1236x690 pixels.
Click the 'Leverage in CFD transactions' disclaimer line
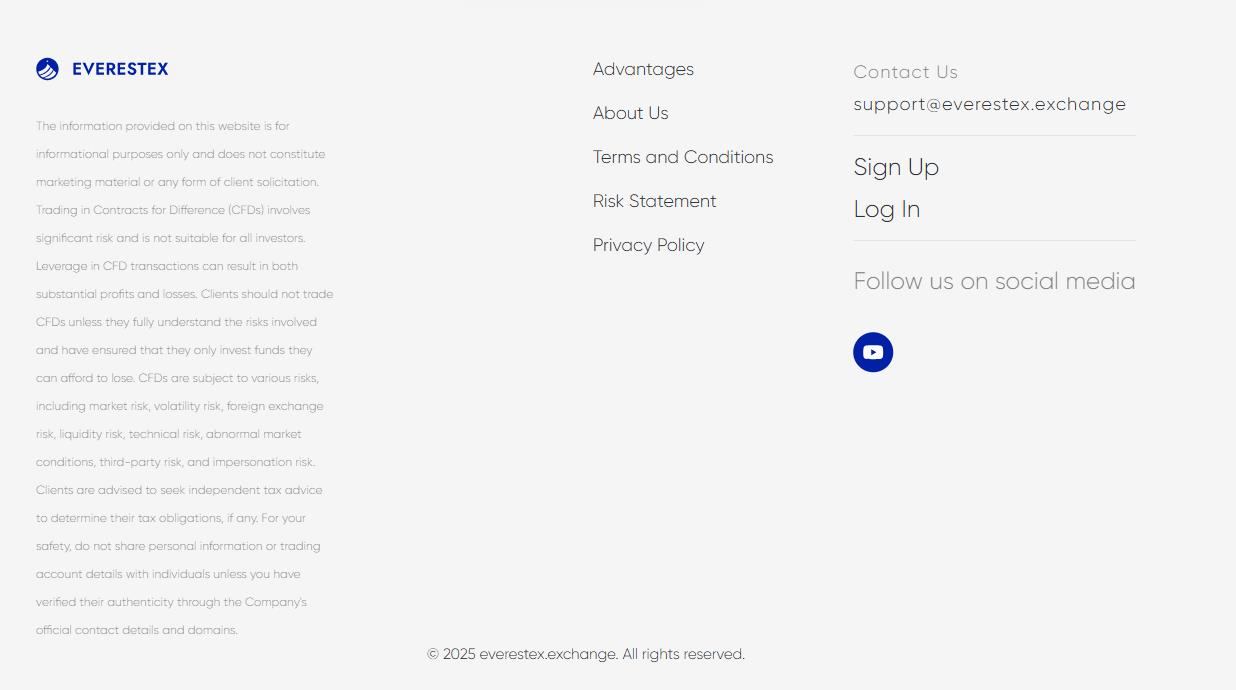point(167,266)
